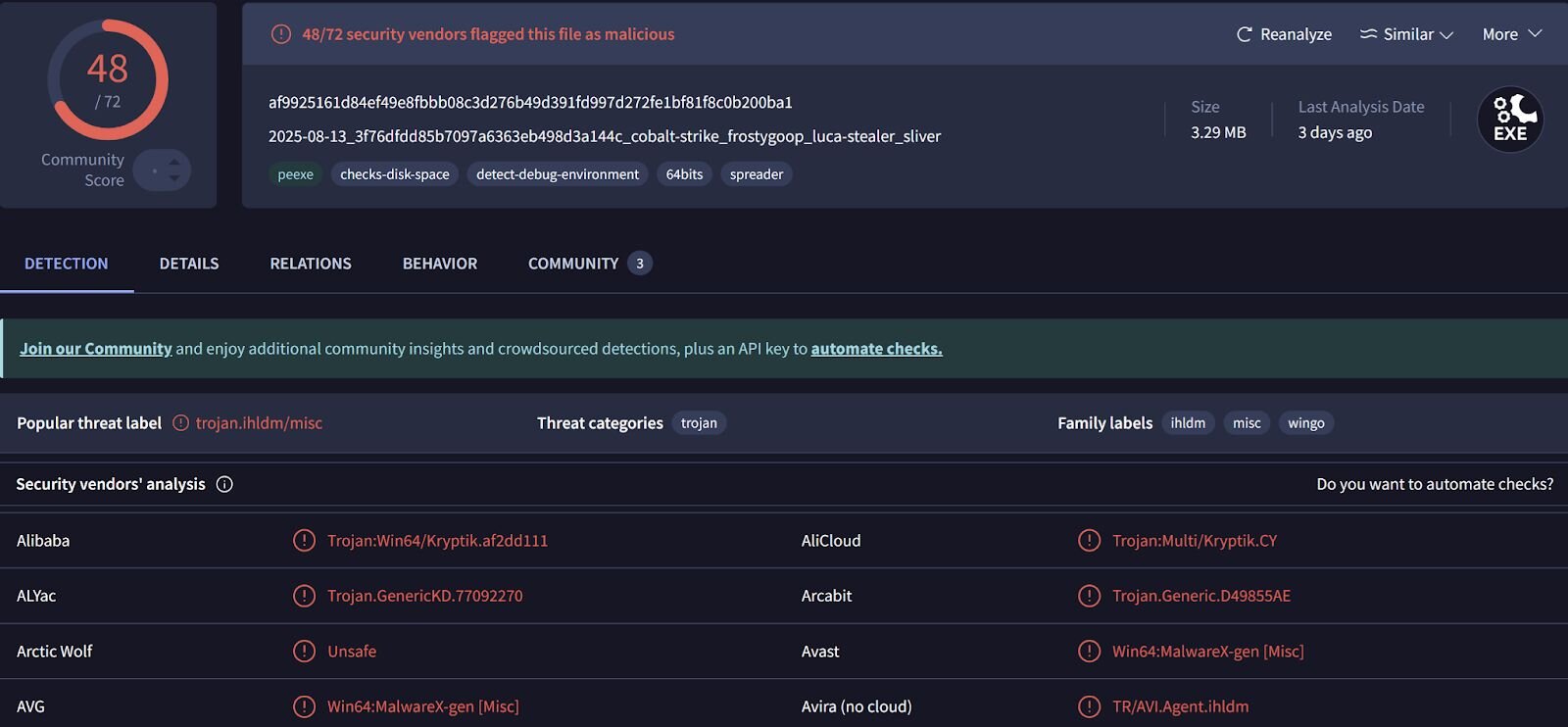Click the automate checks link
The image size is (1568, 727).
tap(876, 349)
